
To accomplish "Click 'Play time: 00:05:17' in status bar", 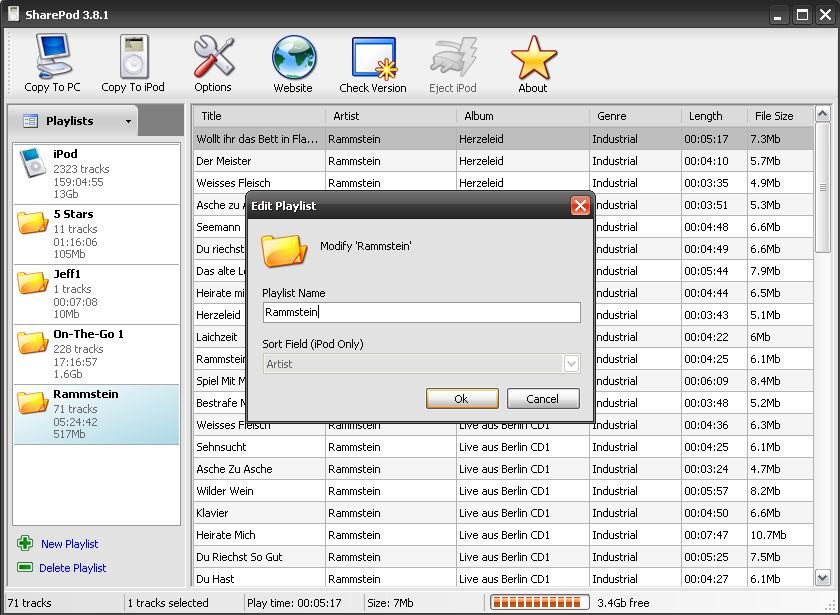I will [x=294, y=603].
